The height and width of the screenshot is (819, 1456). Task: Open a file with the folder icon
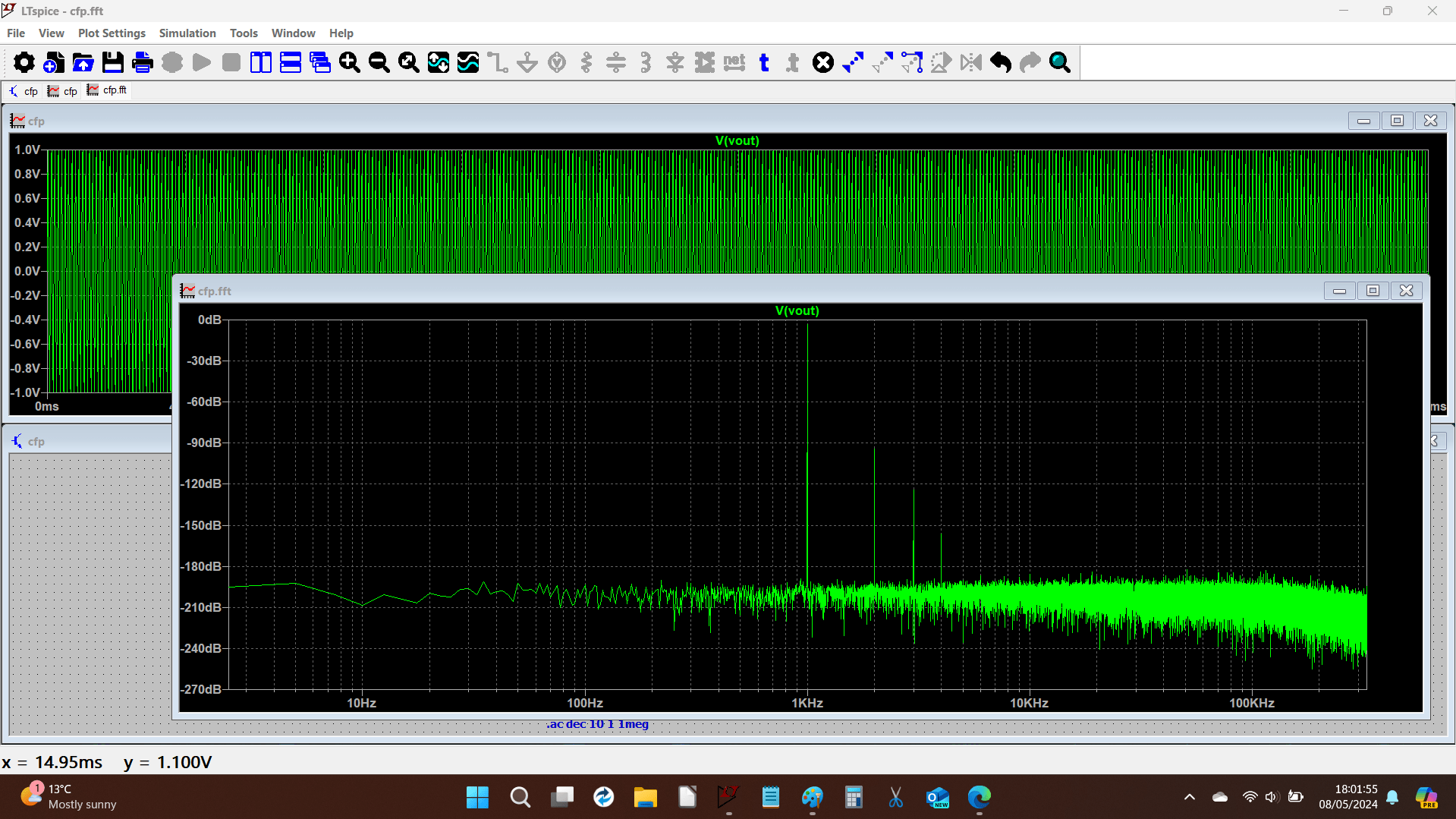[x=83, y=62]
